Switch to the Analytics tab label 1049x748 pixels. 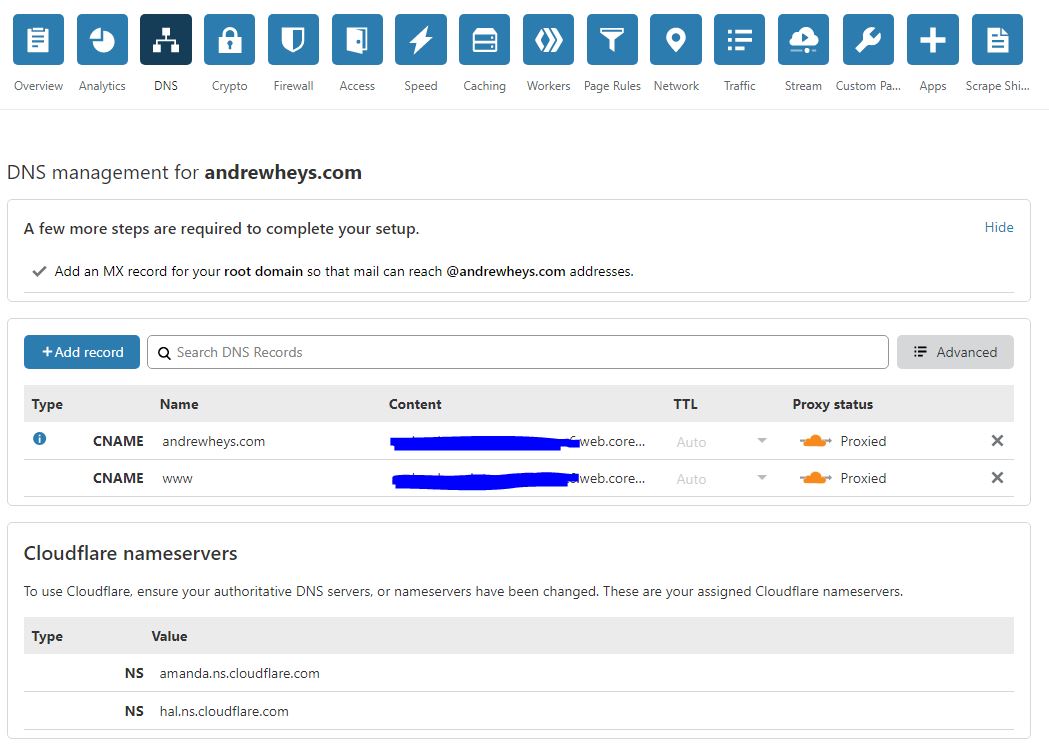pos(102,86)
